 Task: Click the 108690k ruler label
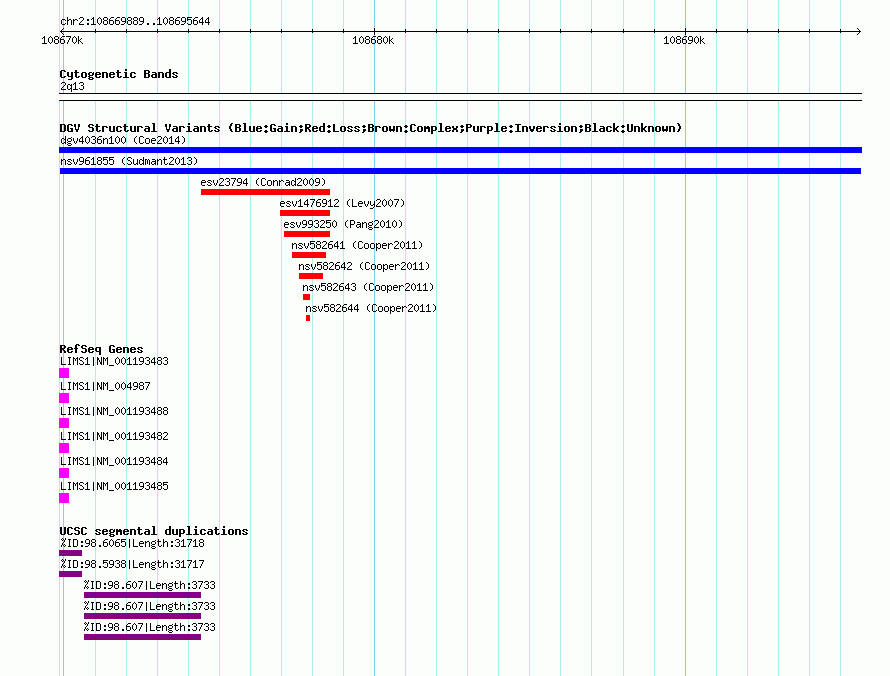[684, 40]
